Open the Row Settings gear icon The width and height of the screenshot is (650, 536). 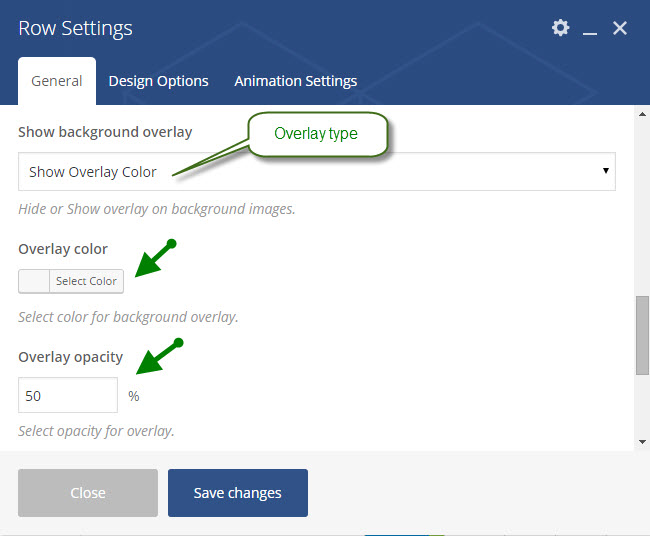560,28
